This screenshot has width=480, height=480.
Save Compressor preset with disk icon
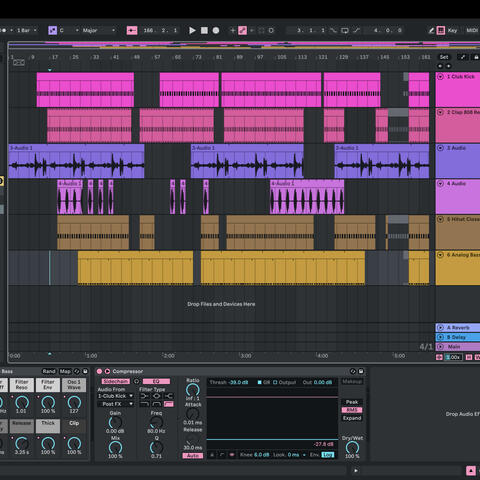point(361,371)
